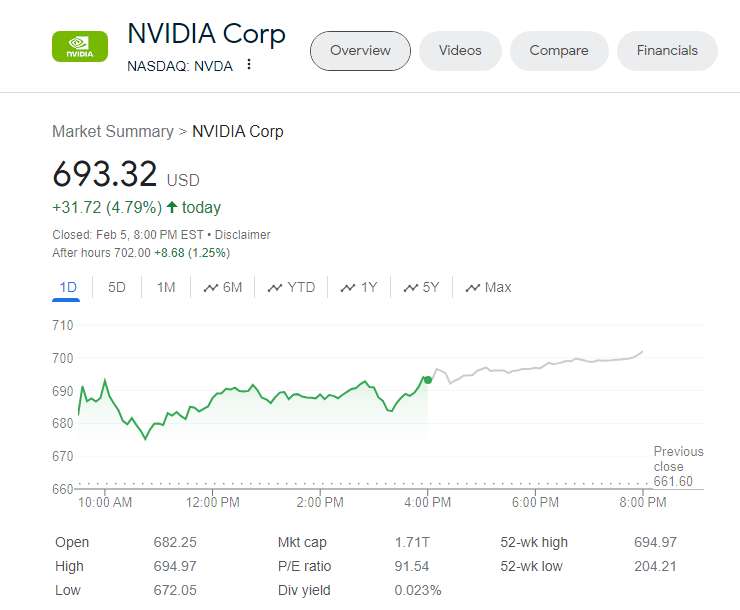
Task: Switch to the 1M chart tab
Action: click(166, 287)
